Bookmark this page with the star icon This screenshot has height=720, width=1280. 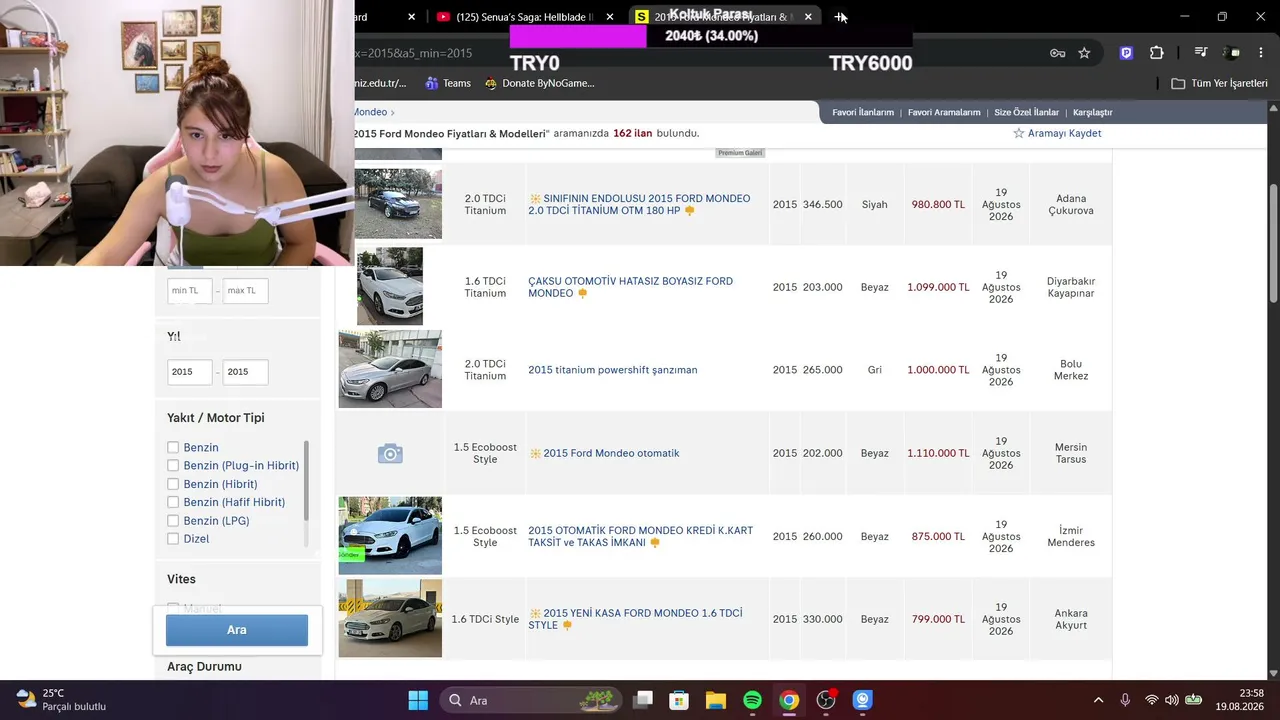point(1084,53)
